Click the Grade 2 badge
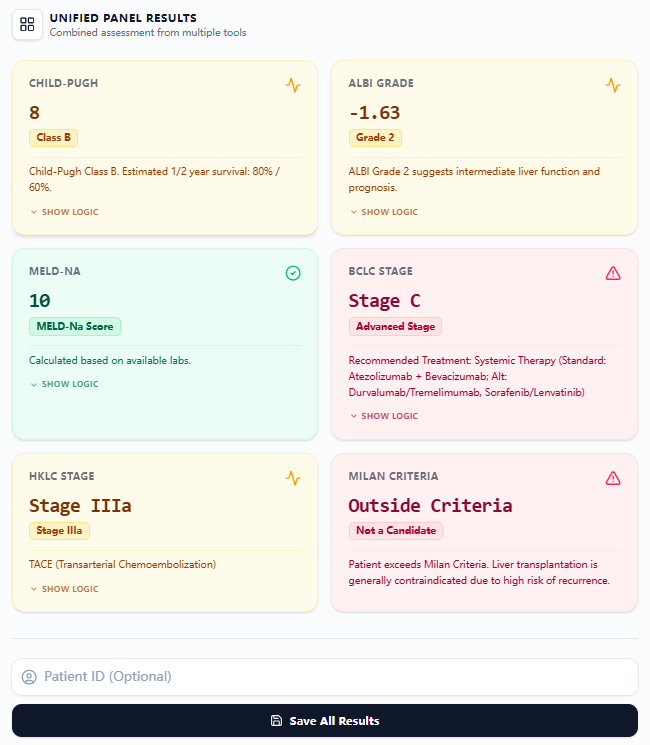 pyautogui.click(x=375, y=138)
